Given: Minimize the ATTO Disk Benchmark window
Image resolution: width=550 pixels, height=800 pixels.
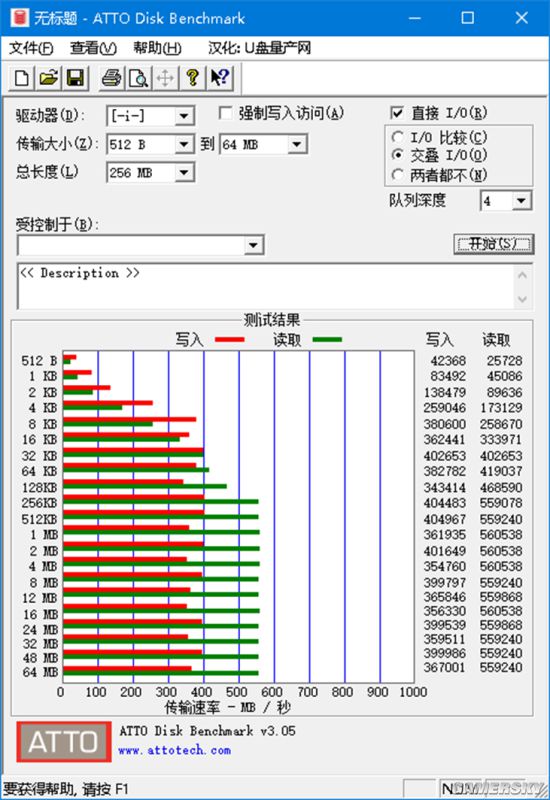Looking at the screenshot, I should pyautogui.click(x=415, y=18).
